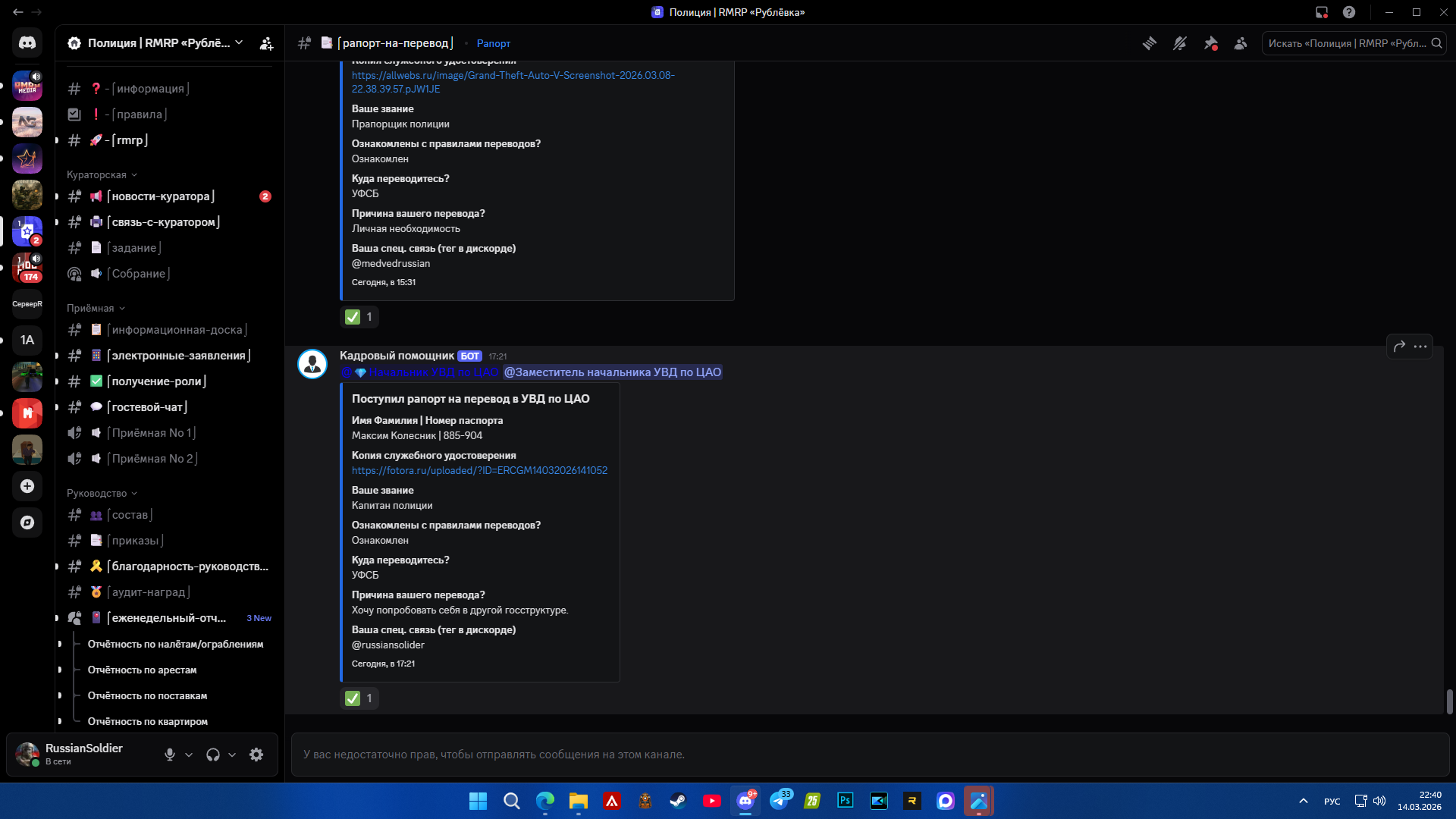Toggle headphones deafen
The width and height of the screenshot is (1456, 819).
pos(213,755)
